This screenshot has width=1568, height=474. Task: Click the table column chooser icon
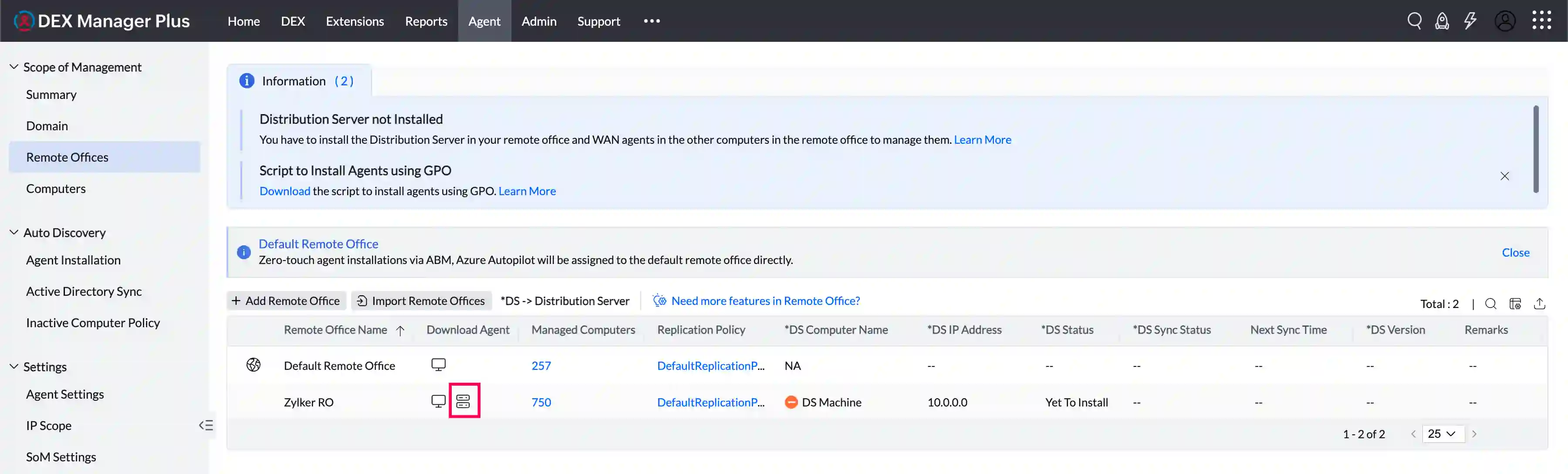(1515, 304)
